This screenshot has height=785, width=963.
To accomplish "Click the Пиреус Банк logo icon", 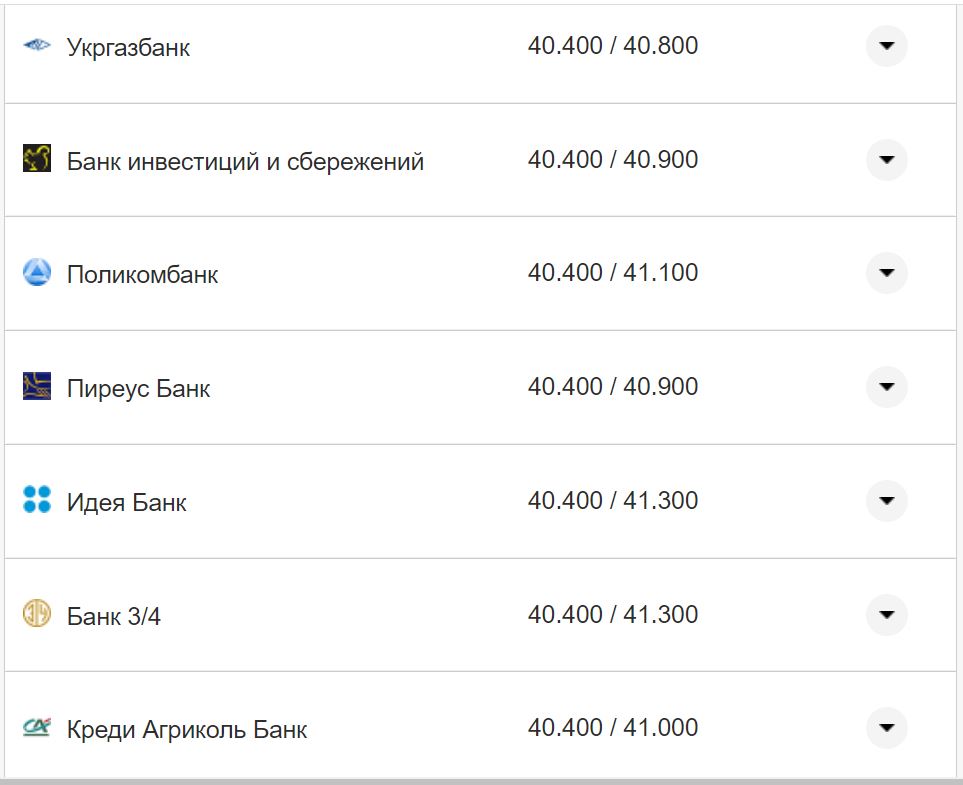I will (37, 387).
